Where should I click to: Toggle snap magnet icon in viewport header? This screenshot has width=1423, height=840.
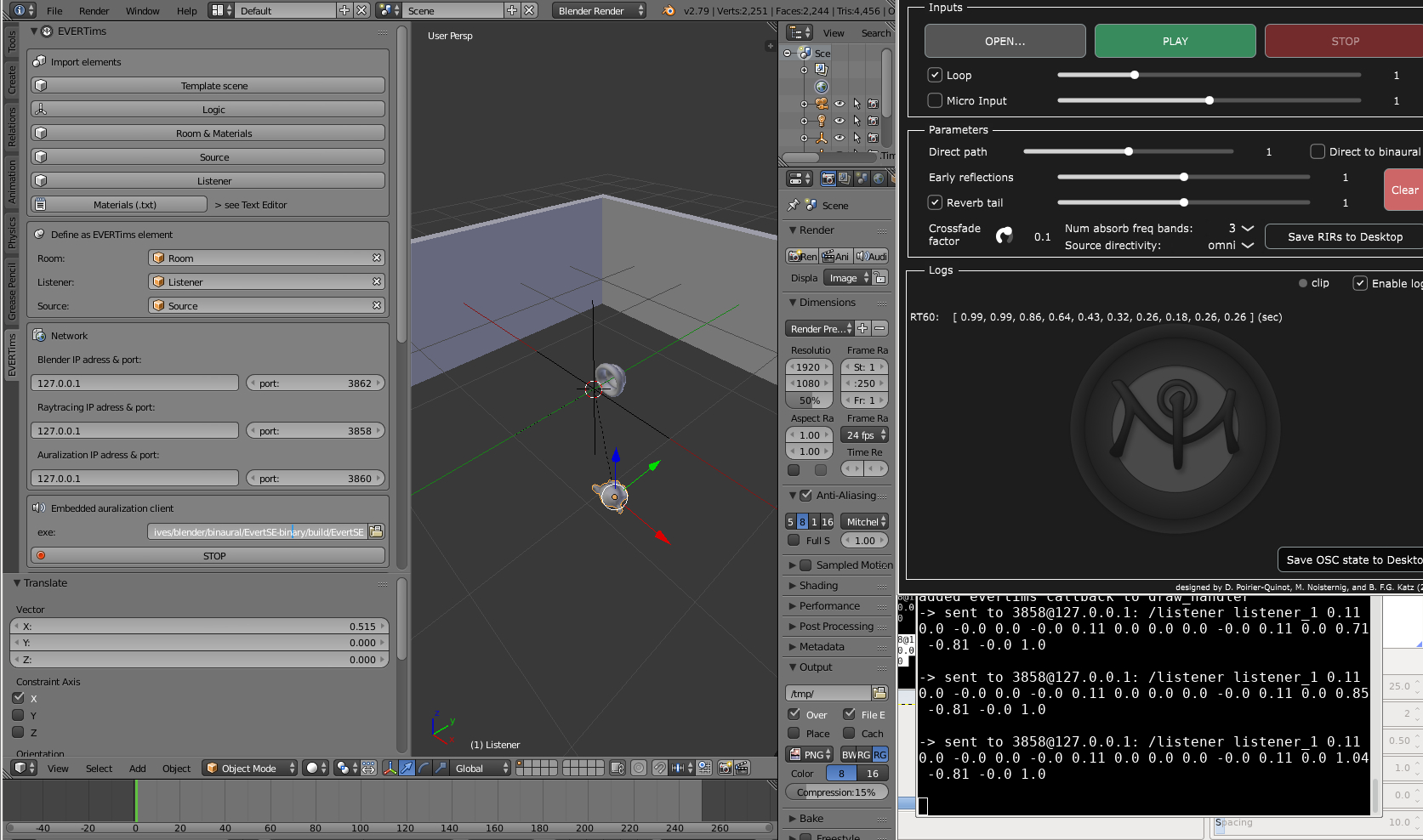[x=659, y=768]
